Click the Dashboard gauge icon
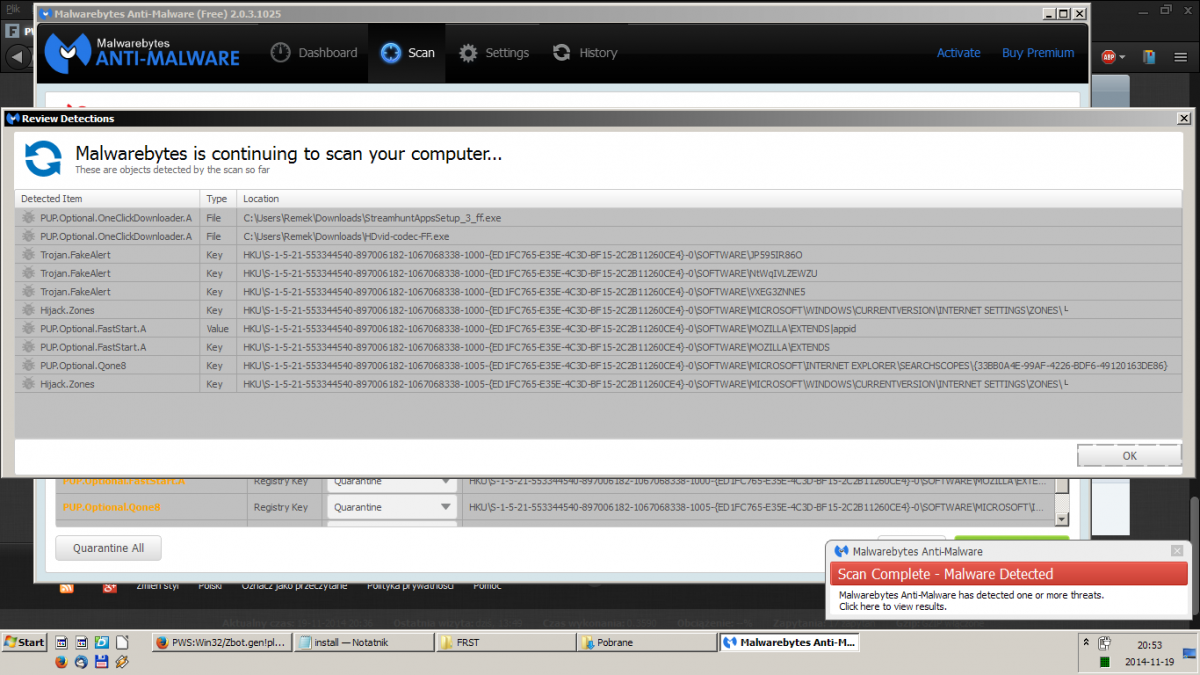Screen dimensions: 1200x675 coord(281,53)
